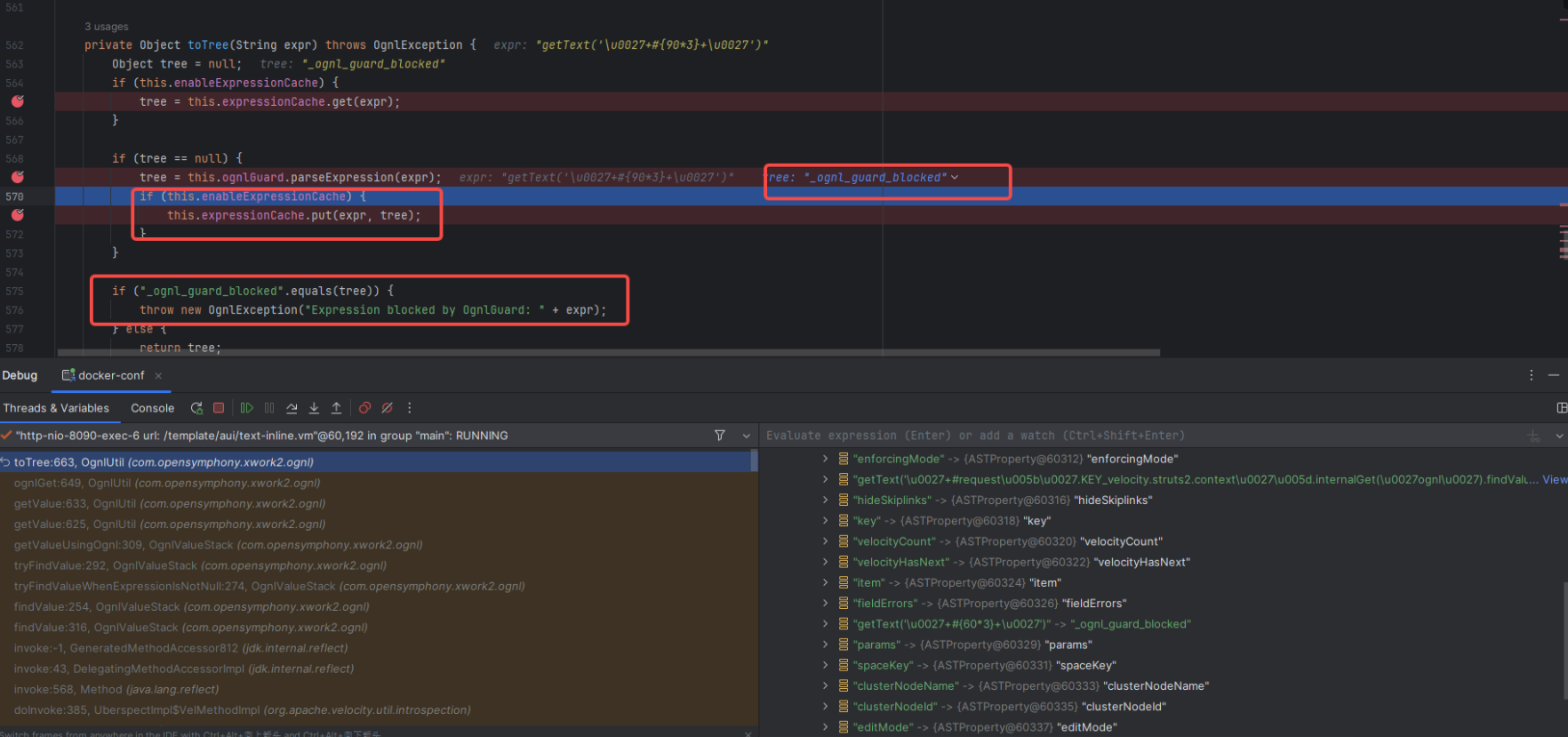
Task: Select frame tryFindValueWhenExpressionIsNotNull:274
Action: 377,586
